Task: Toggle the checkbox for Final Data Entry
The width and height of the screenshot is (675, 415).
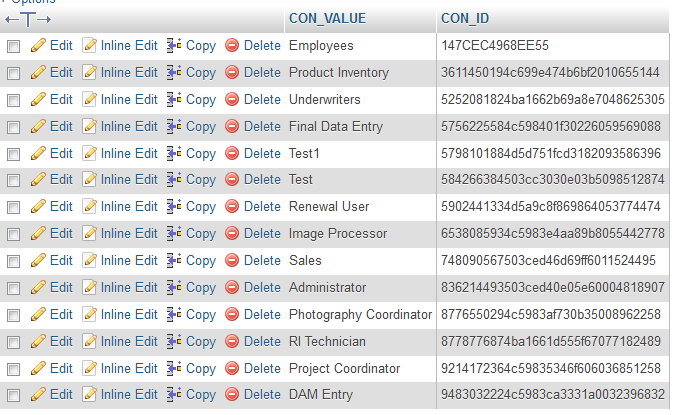Action: 14,127
